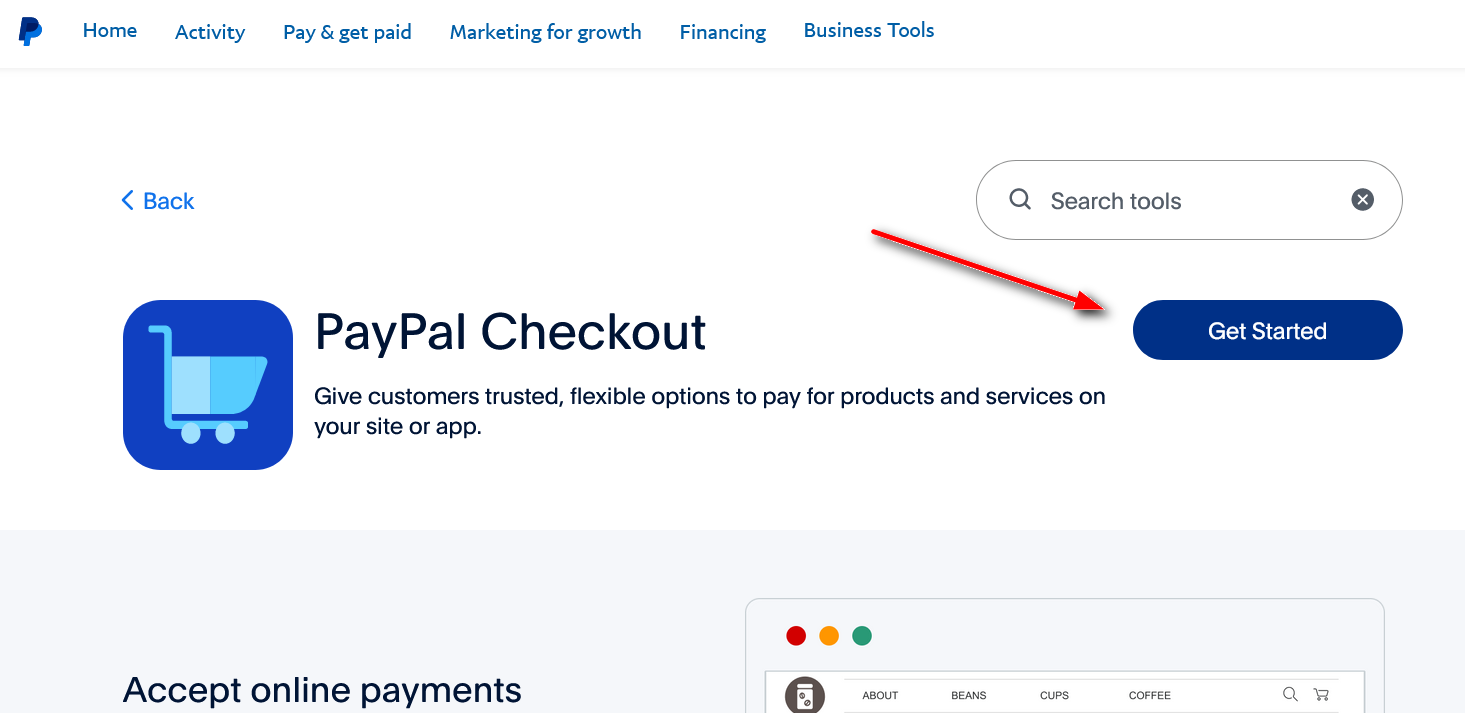Clear search with the X icon
This screenshot has width=1465, height=713.
coord(1362,200)
